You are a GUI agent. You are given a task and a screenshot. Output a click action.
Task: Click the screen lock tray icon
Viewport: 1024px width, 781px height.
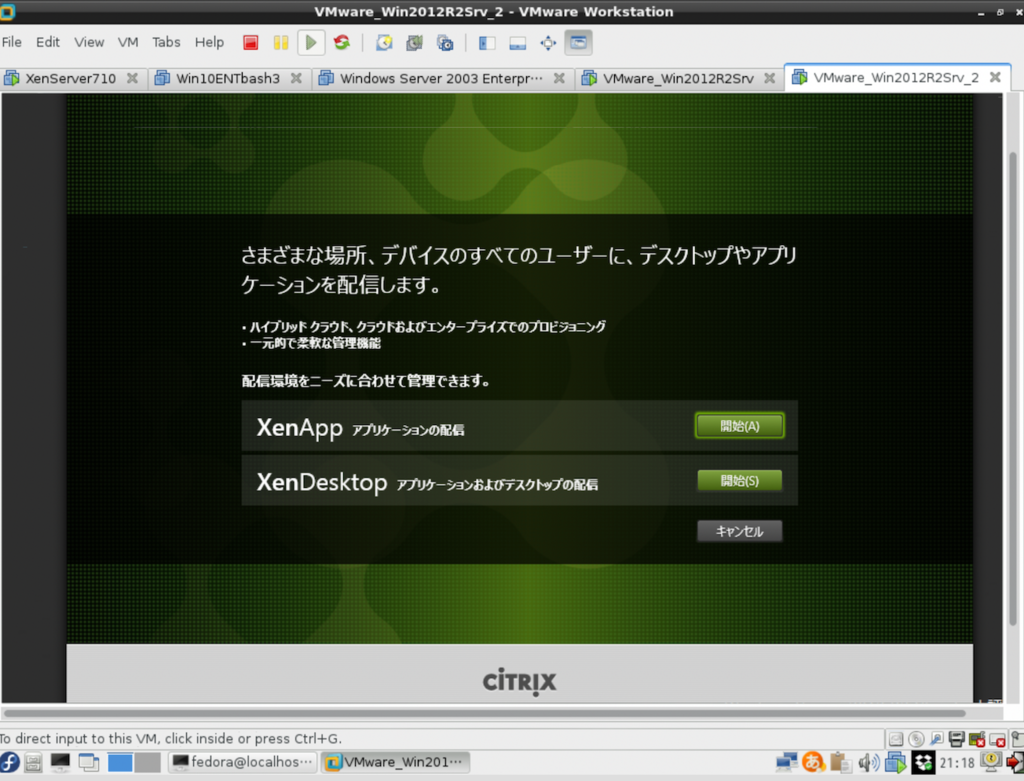(x=991, y=761)
